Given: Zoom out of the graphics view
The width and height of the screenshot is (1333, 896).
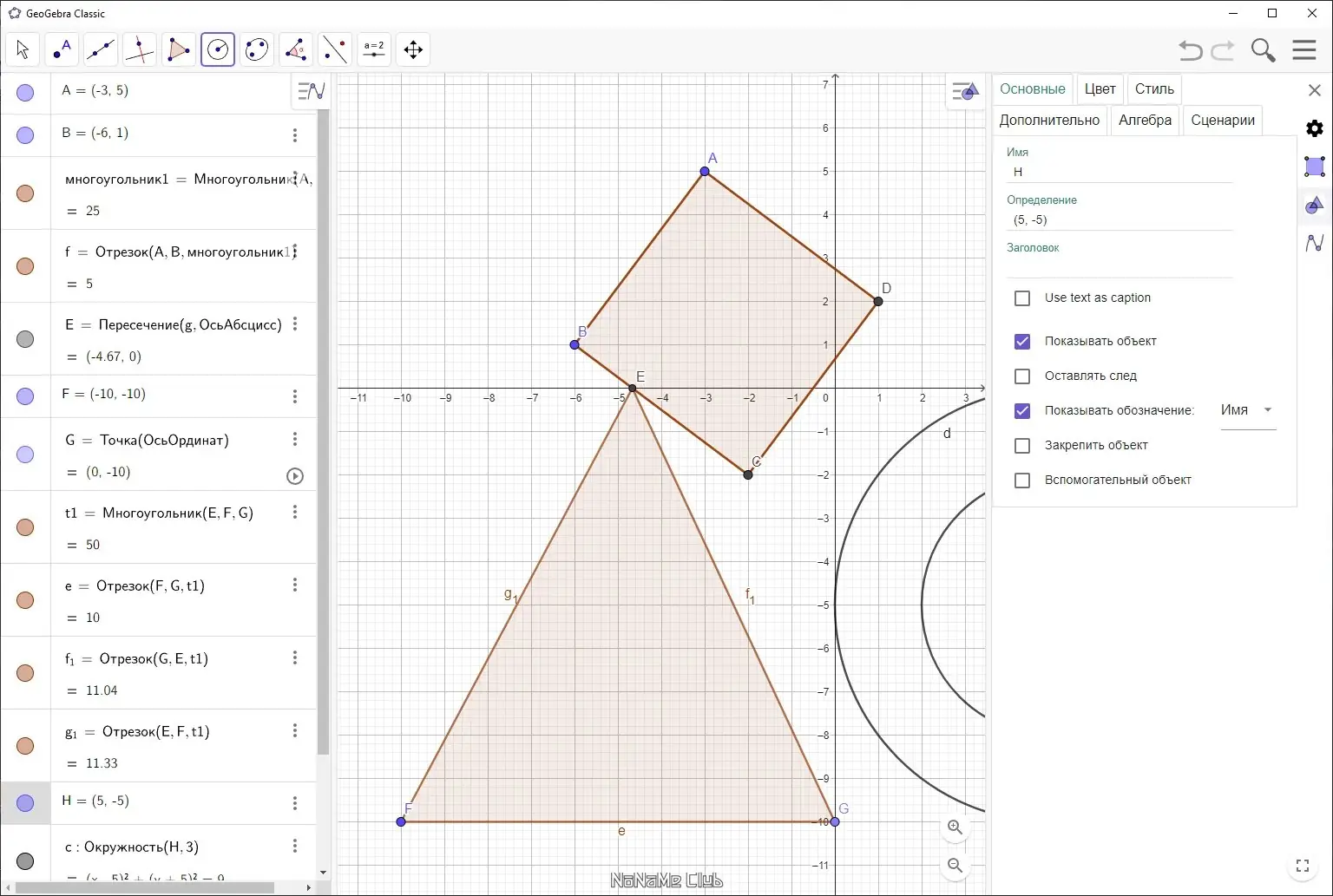Looking at the screenshot, I should click(955, 865).
